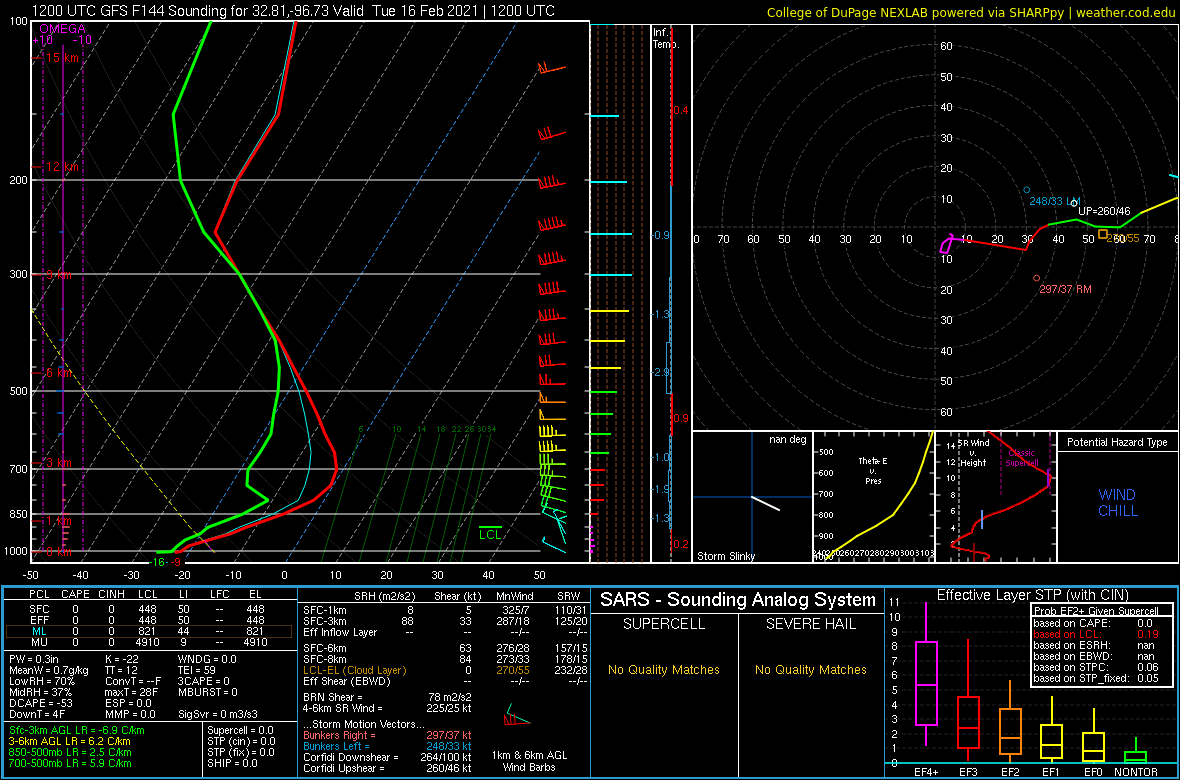
Task: Click the green '-16' surface dewpoint value
Action: (x=159, y=562)
